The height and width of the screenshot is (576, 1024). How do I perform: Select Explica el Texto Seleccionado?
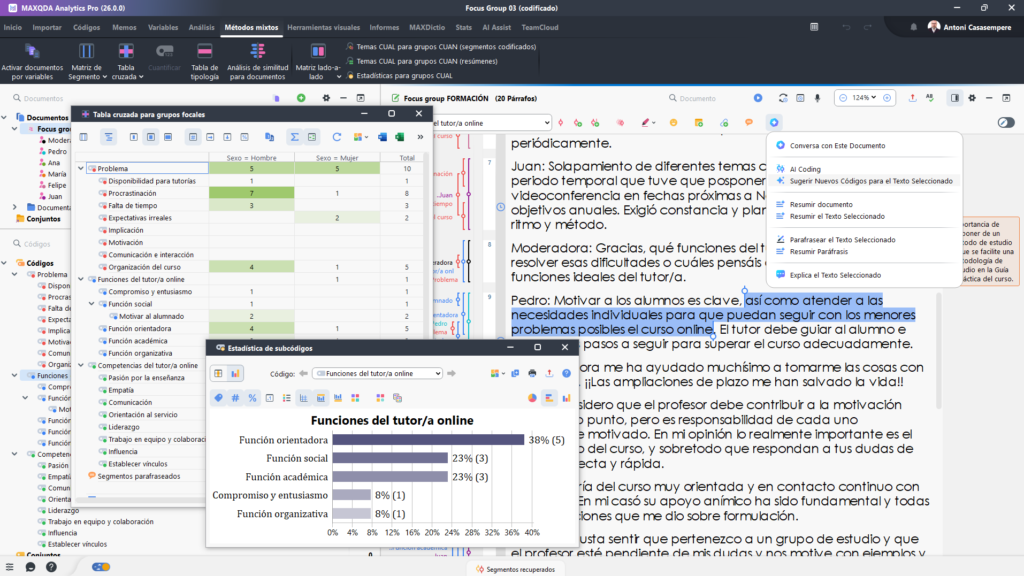click(835, 275)
